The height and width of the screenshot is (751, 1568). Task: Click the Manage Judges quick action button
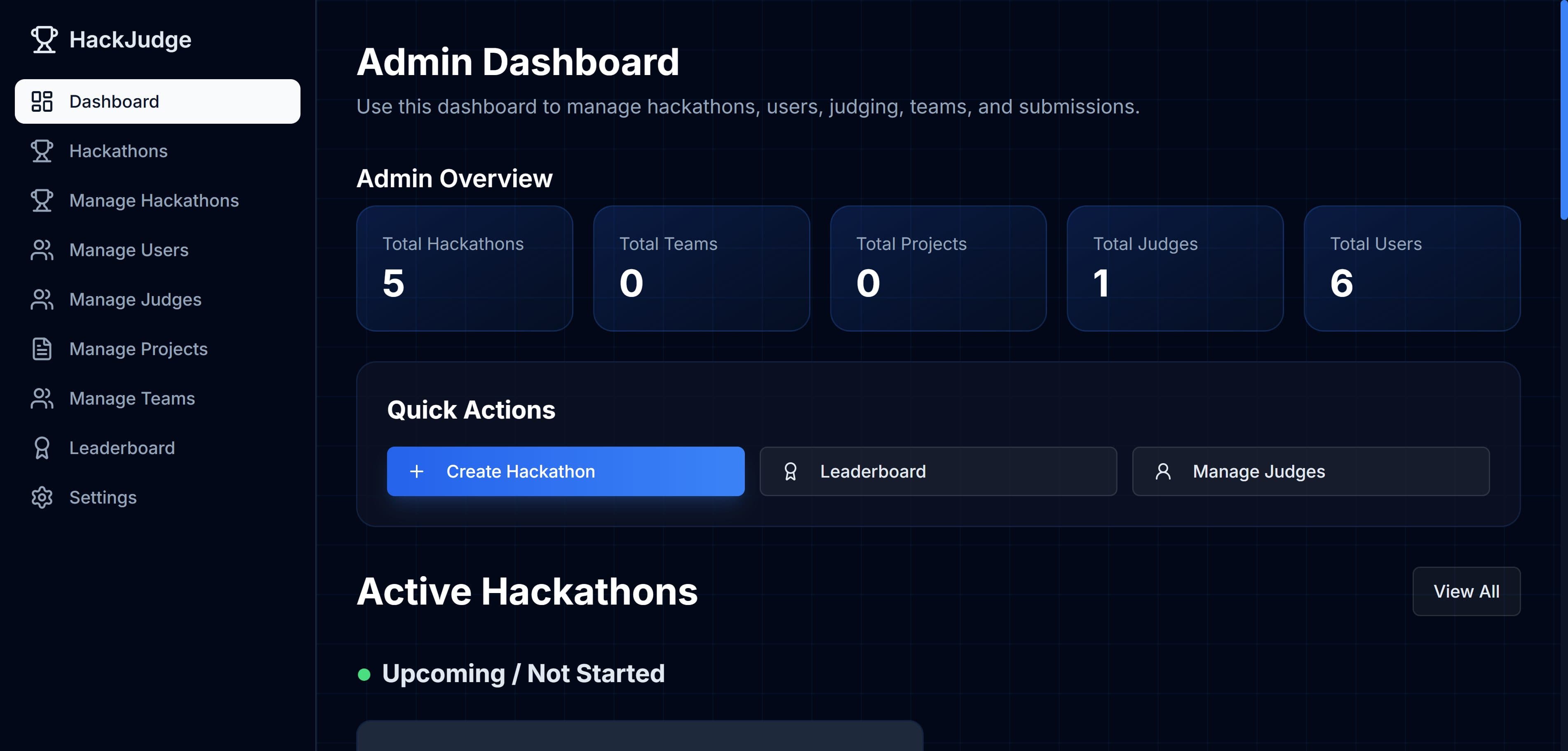pos(1310,471)
